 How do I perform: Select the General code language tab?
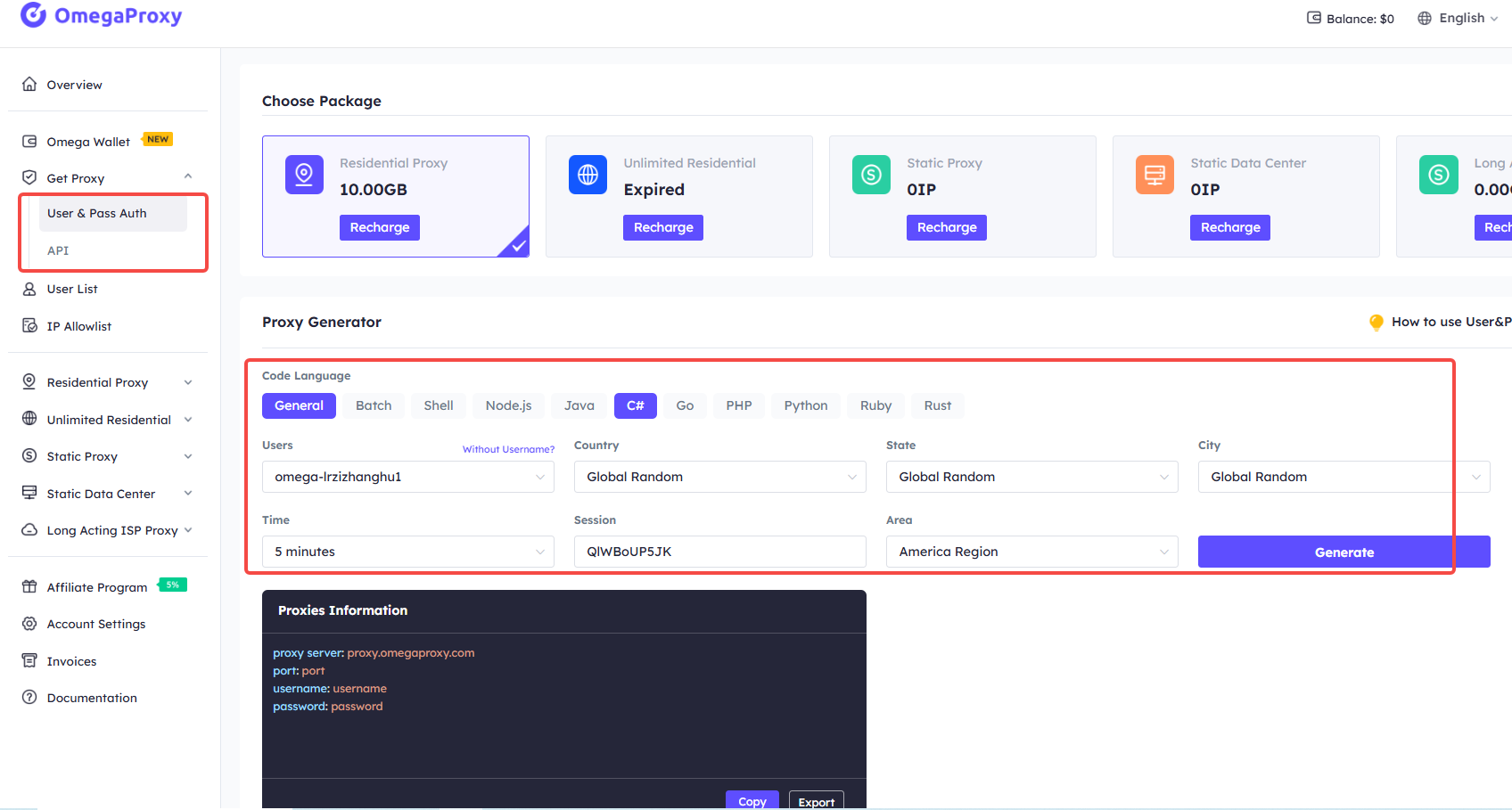299,405
